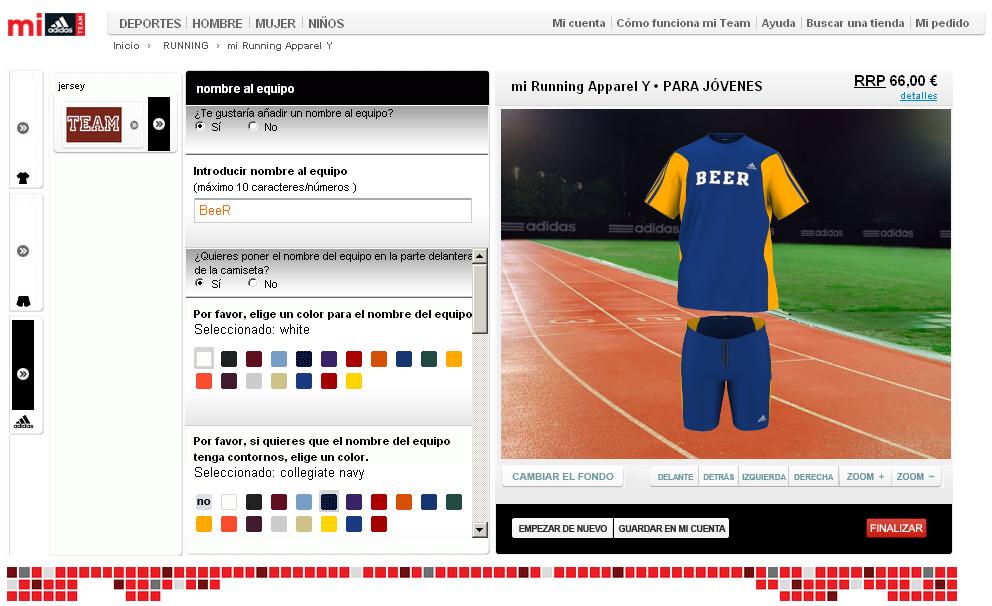
Task: Open Mi pedido
Action: point(942,23)
